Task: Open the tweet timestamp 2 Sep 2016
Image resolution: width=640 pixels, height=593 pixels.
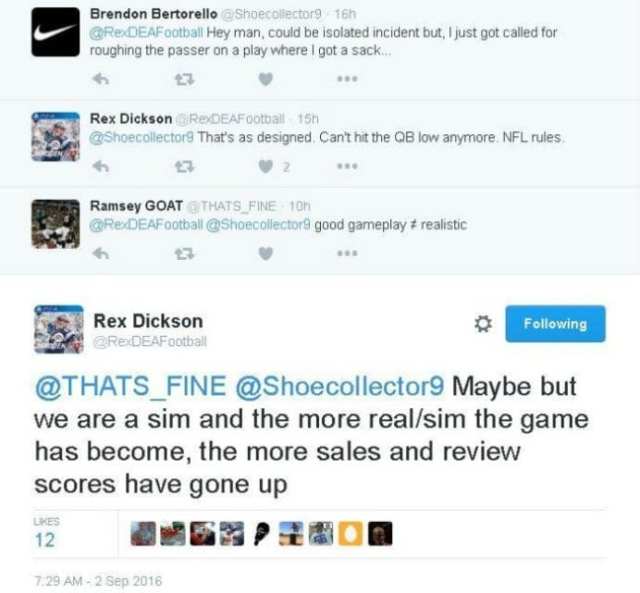Action: pyautogui.click(x=98, y=581)
